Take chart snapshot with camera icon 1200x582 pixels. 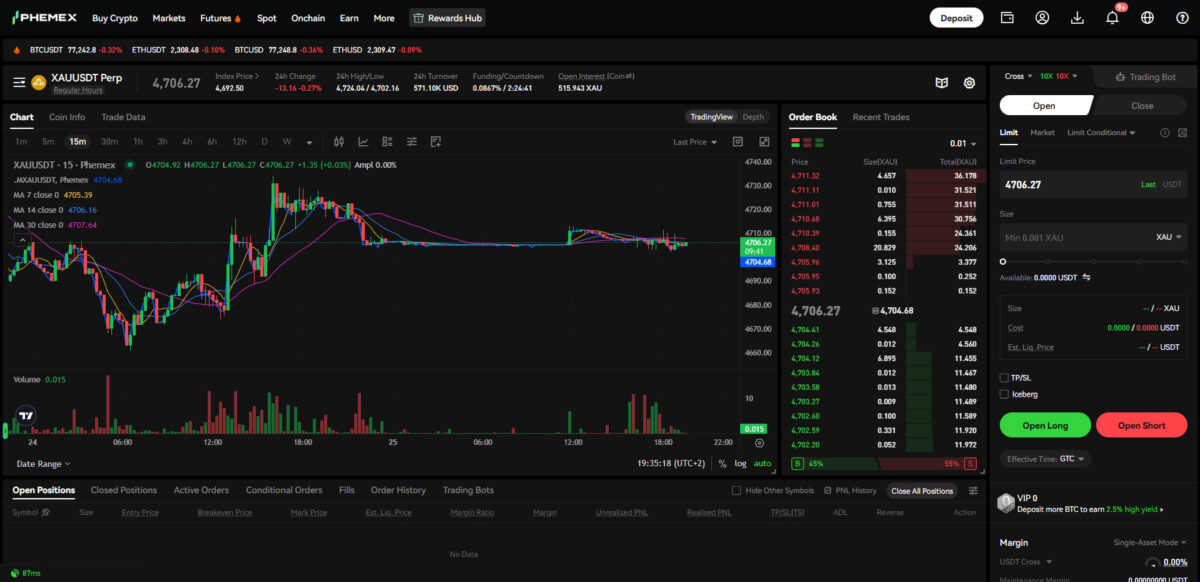click(x=738, y=142)
